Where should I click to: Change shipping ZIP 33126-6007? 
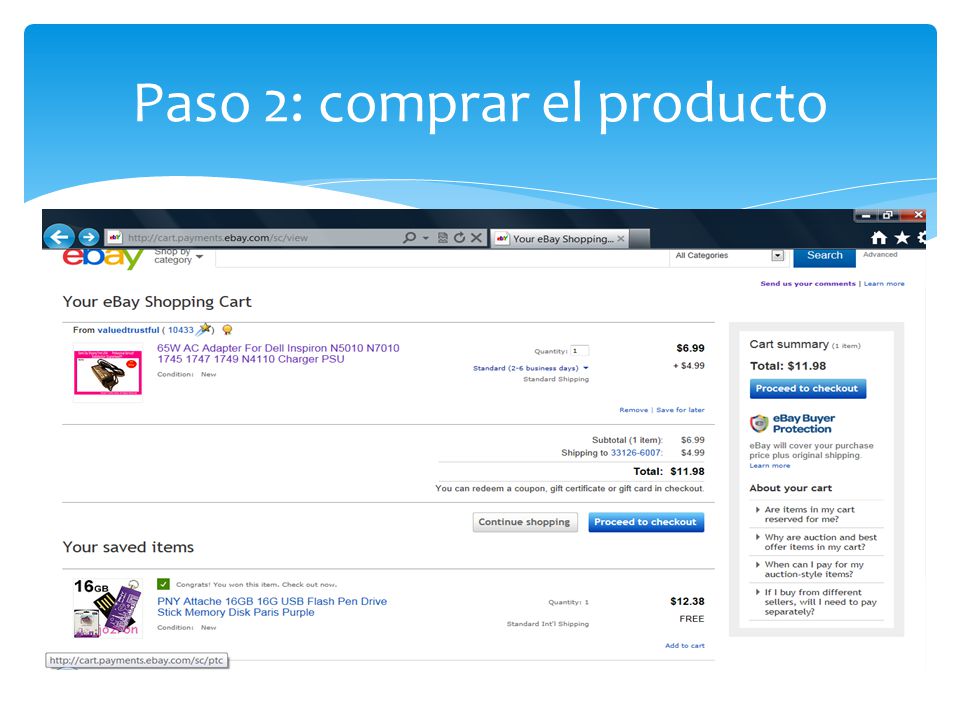pos(636,452)
